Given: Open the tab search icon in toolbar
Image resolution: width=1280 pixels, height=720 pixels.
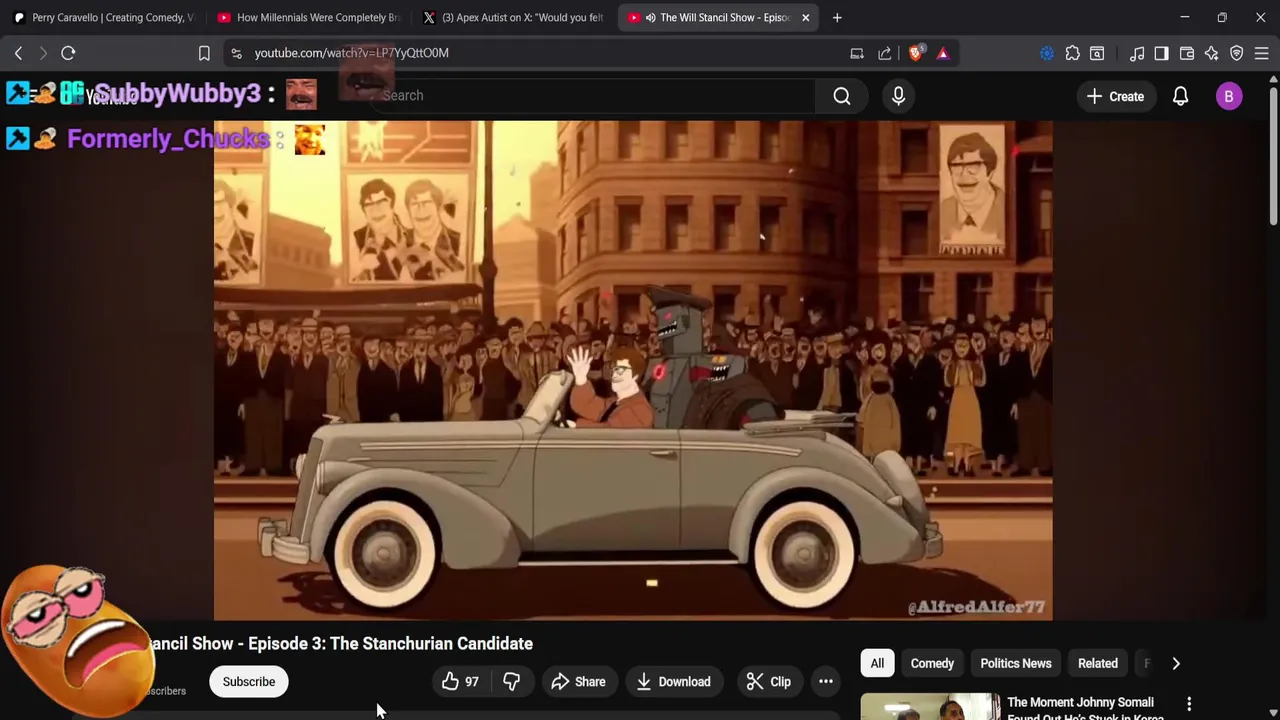Looking at the screenshot, I should (x=1097, y=53).
